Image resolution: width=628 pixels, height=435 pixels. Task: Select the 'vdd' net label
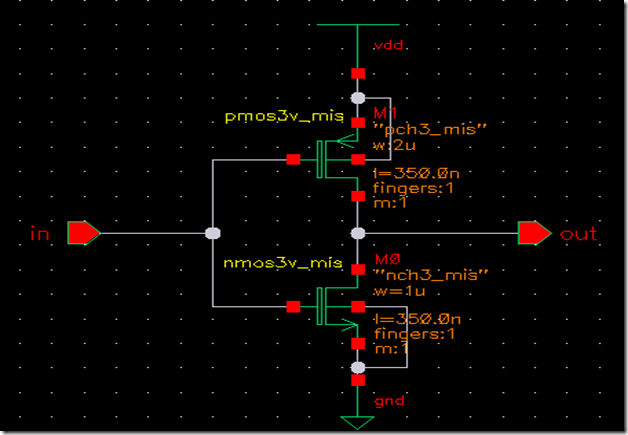pyautogui.click(x=388, y=45)
